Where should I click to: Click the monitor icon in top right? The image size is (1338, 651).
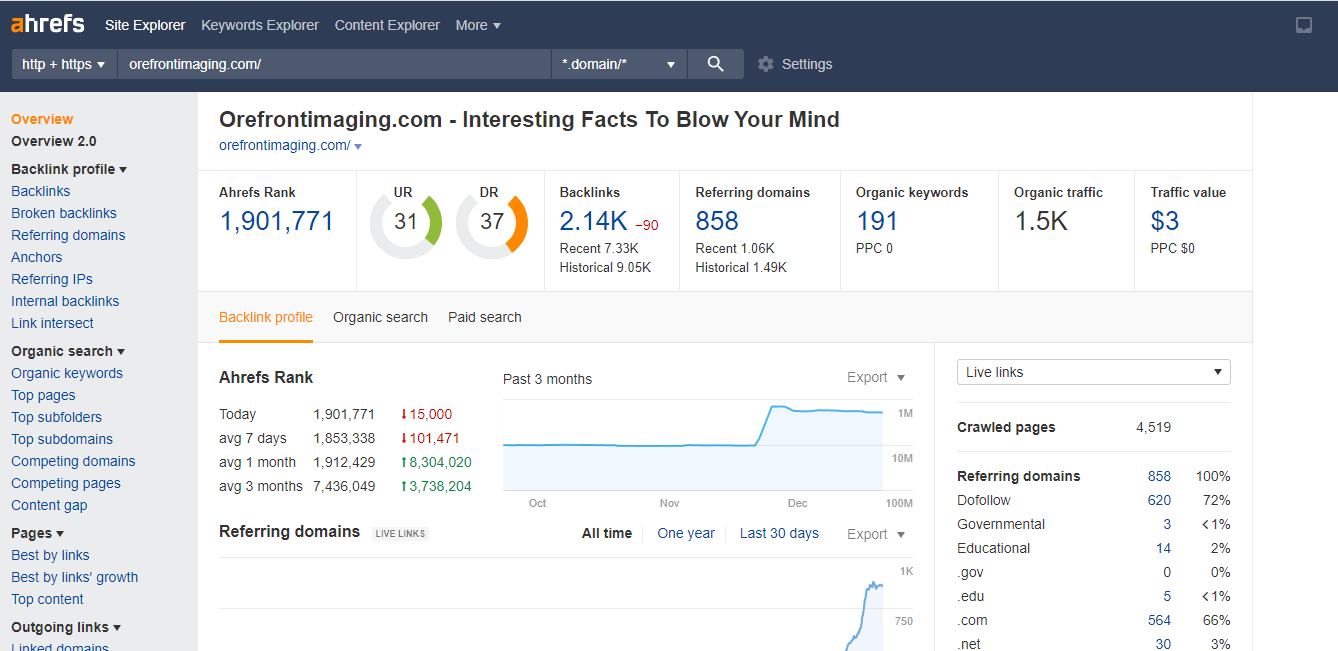tap(1304, 26)
